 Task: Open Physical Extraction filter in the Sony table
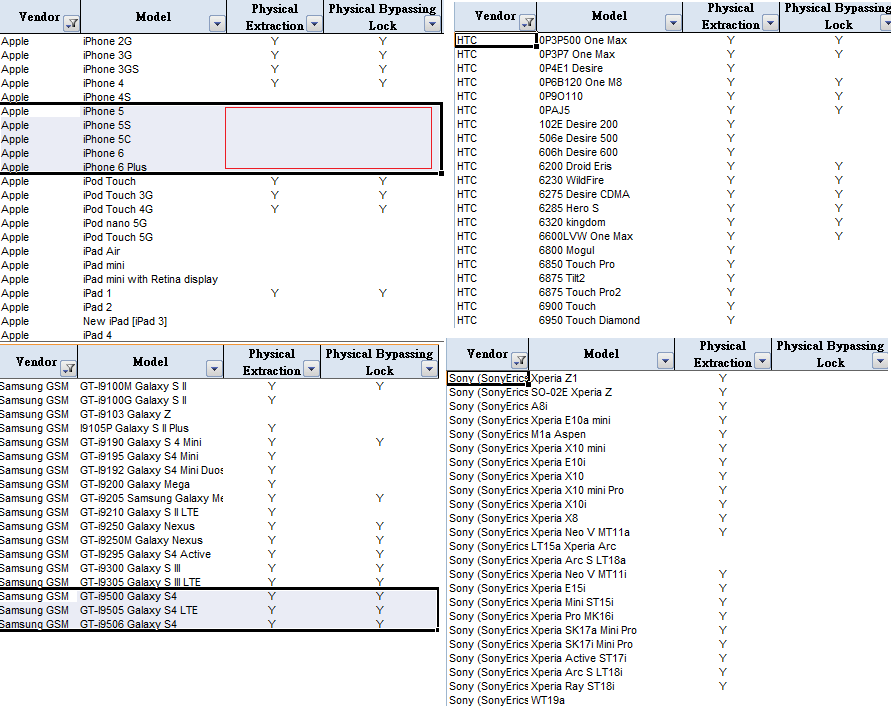[x=762, y=360]
